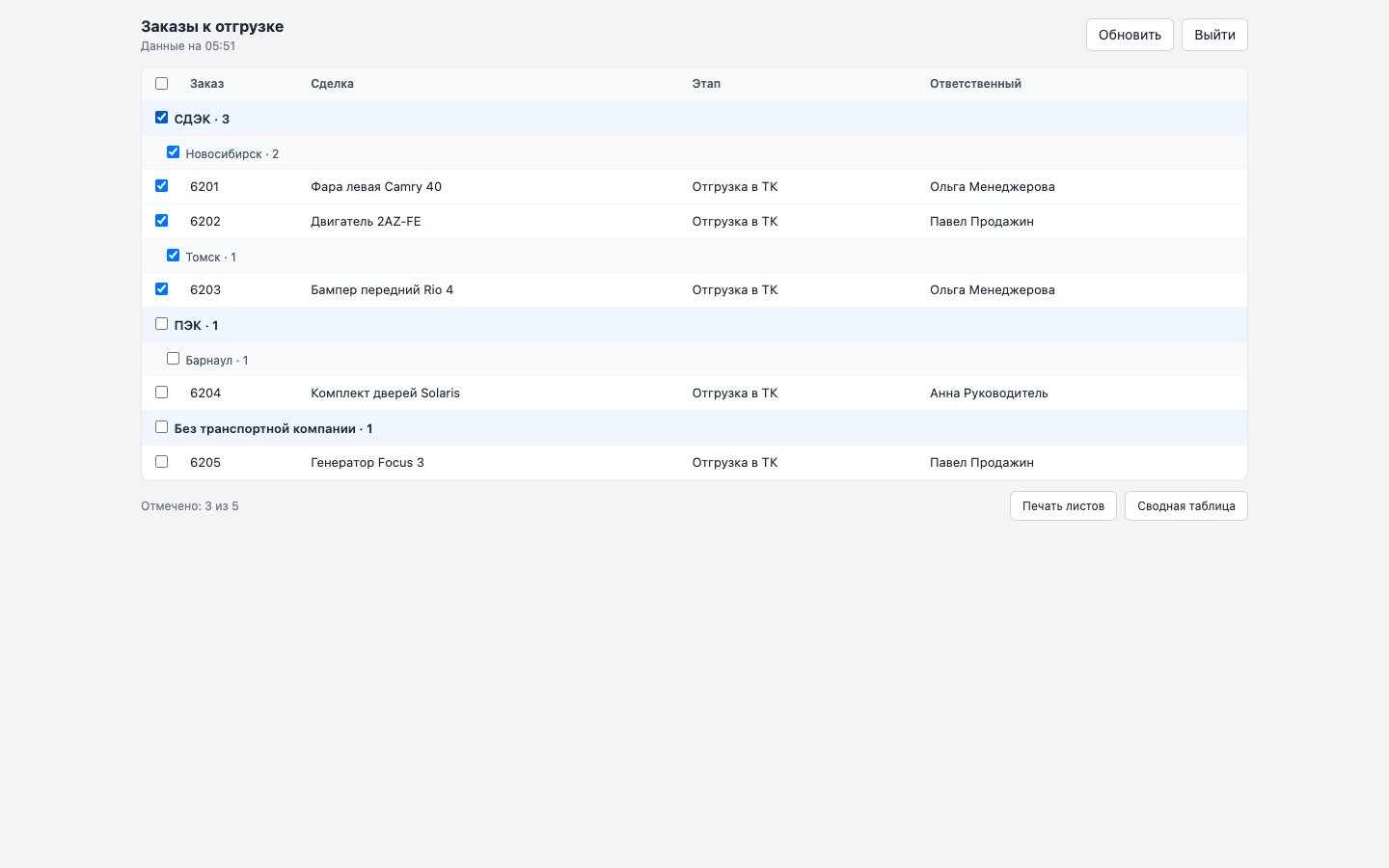
Task: Check order 6204 checkbox
Action: [161, 393]
